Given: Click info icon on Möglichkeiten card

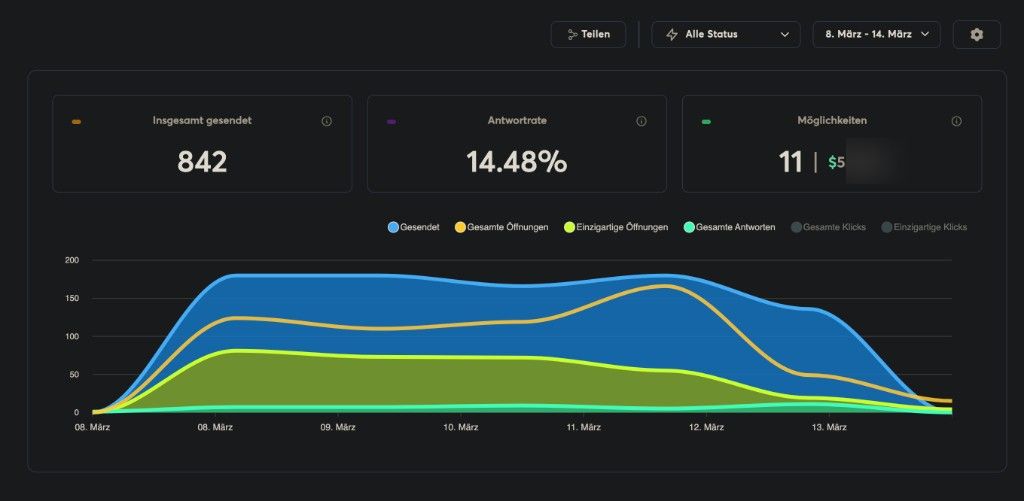Looking at the screenshot, I should coord(956,121).
